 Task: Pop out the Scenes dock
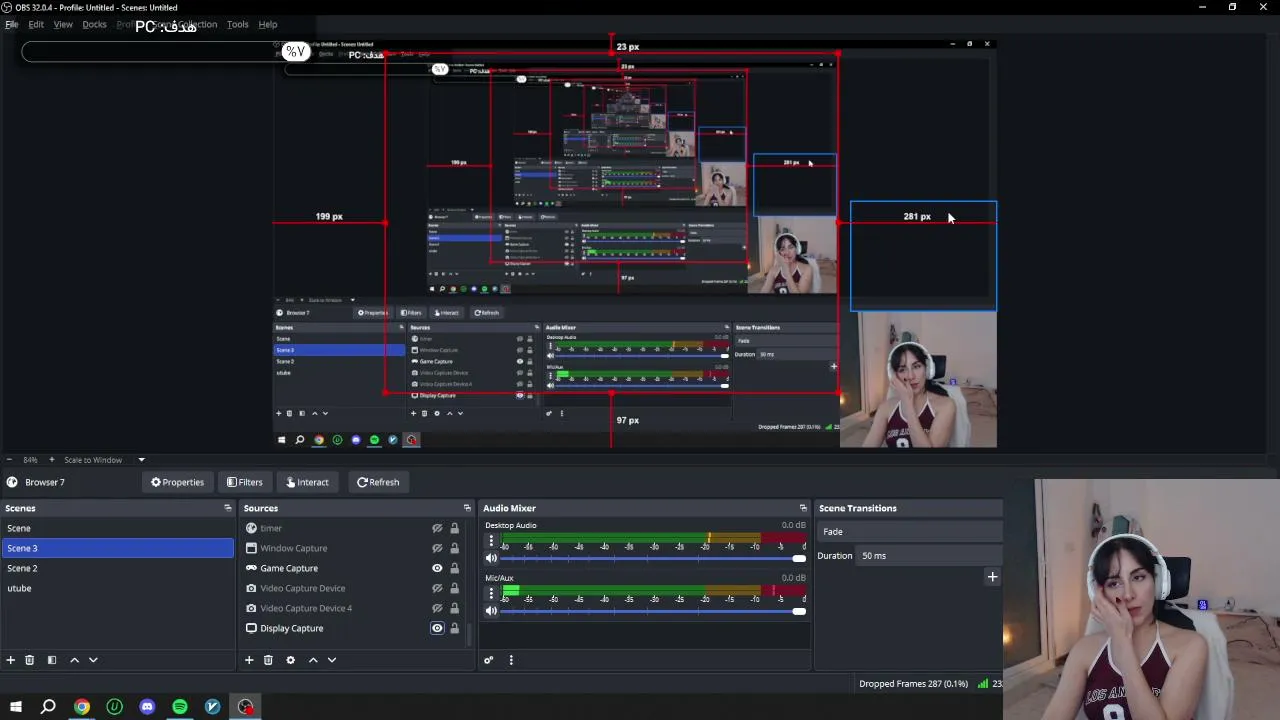[228, 508]
